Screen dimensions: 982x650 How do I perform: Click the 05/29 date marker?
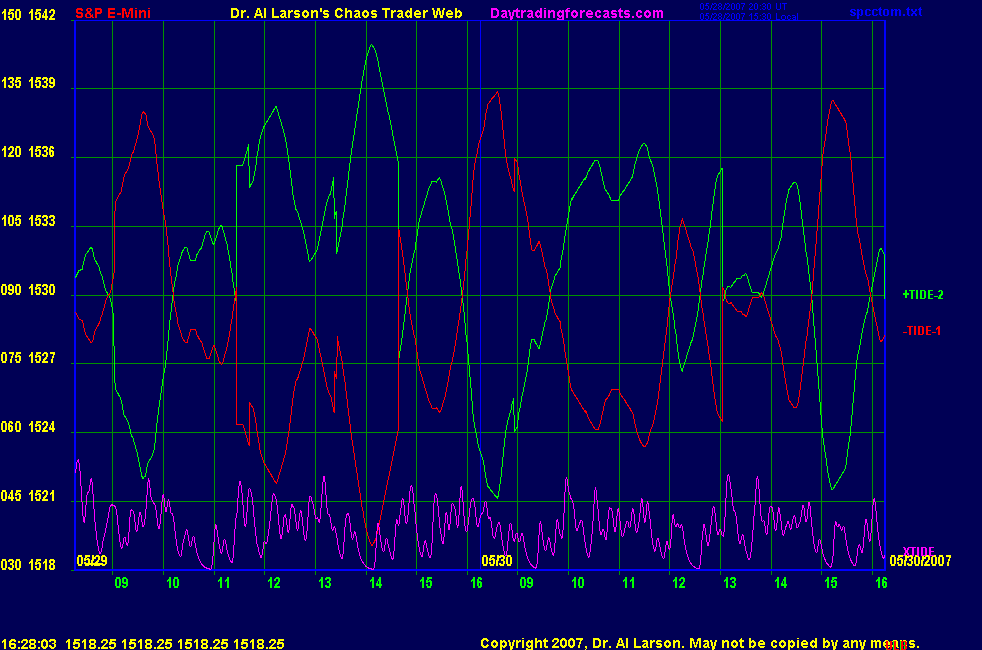coord(92,561)
